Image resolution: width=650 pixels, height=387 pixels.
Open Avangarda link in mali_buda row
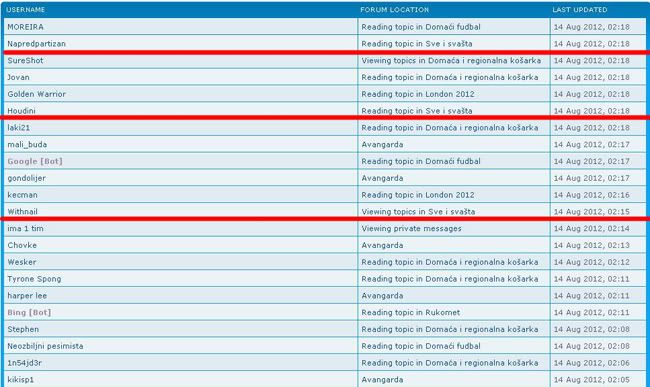(382, 145)
